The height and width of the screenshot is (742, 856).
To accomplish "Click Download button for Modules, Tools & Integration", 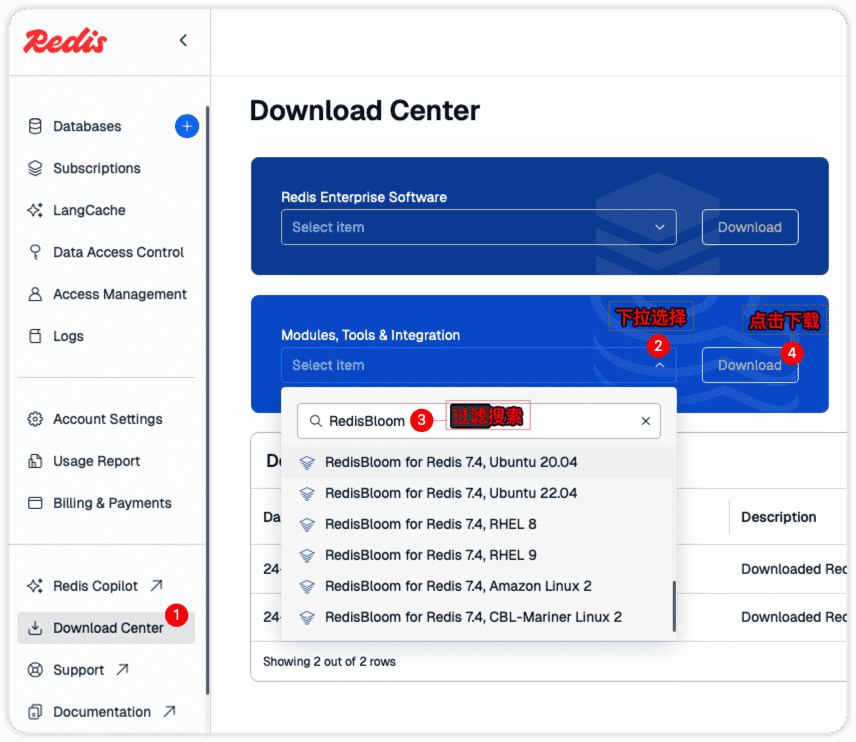I will (x=749, y=365).
